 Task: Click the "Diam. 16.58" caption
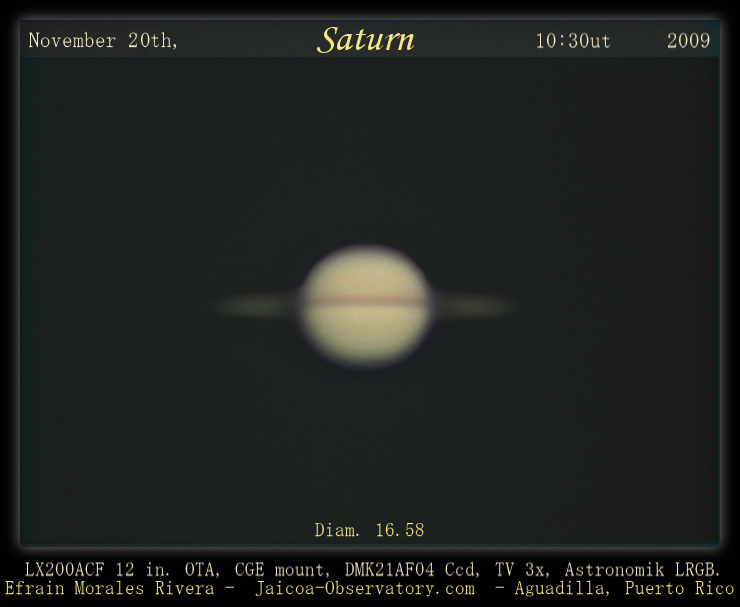370,530
